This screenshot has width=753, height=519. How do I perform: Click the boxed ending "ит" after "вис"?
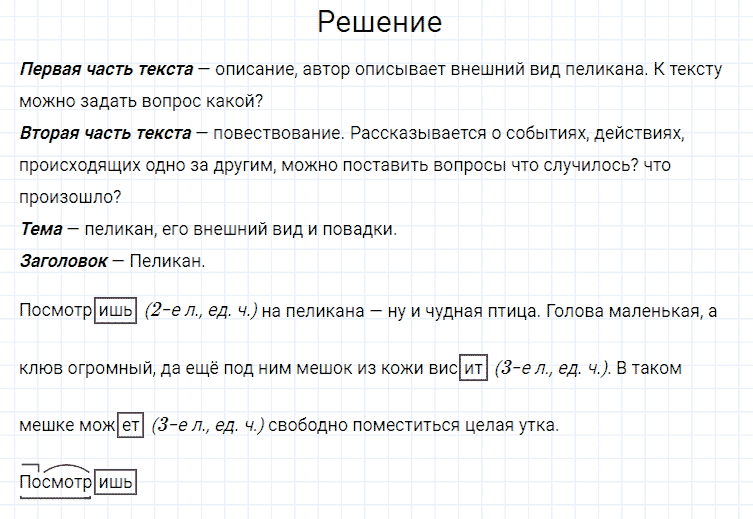click(473, 369)
